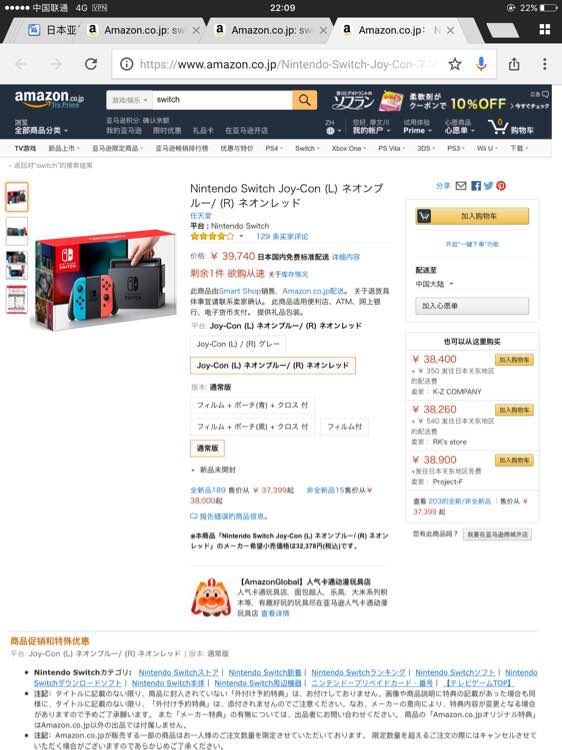This screenshot has height=750, width=562.
Task: Reload the page with the refresh icon
Action: tap(91, 64)
